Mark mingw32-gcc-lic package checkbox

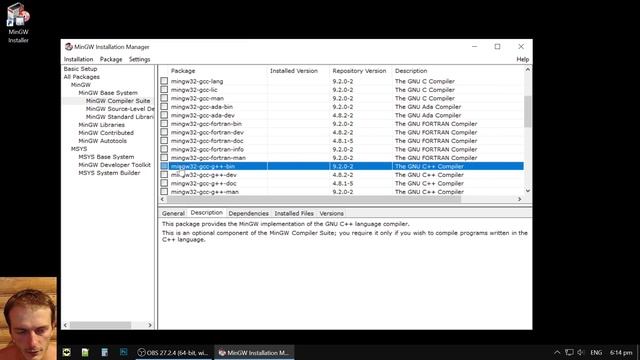(164, 89)
